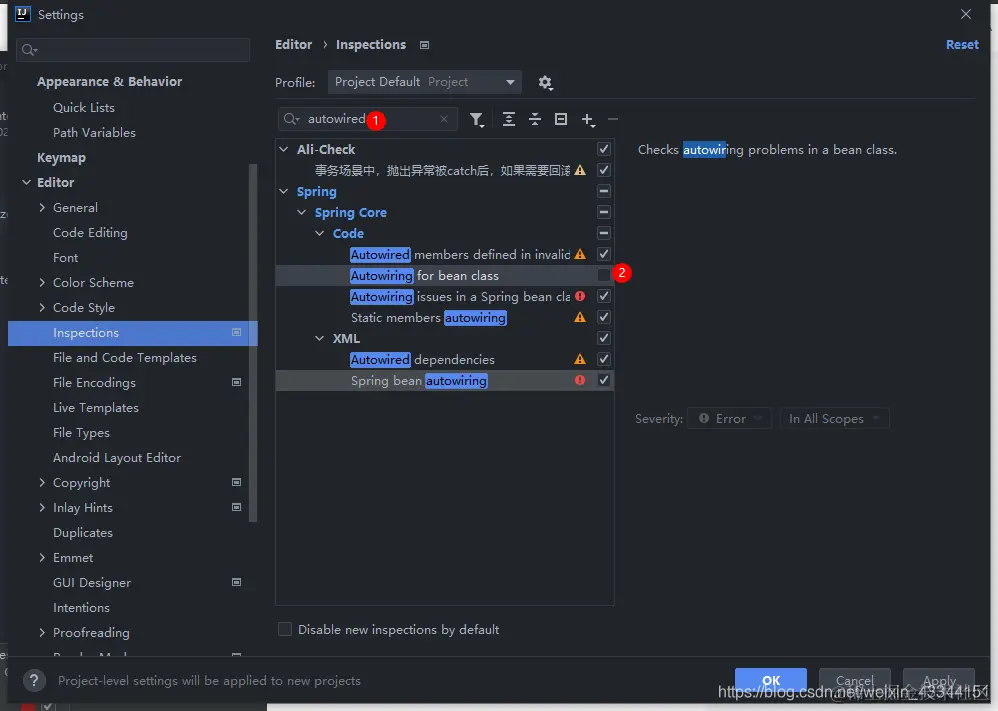Click the warning icon on Static members autowiring
Image resolution: width=998 pixels, height=711 pixels.
(580, 317)
